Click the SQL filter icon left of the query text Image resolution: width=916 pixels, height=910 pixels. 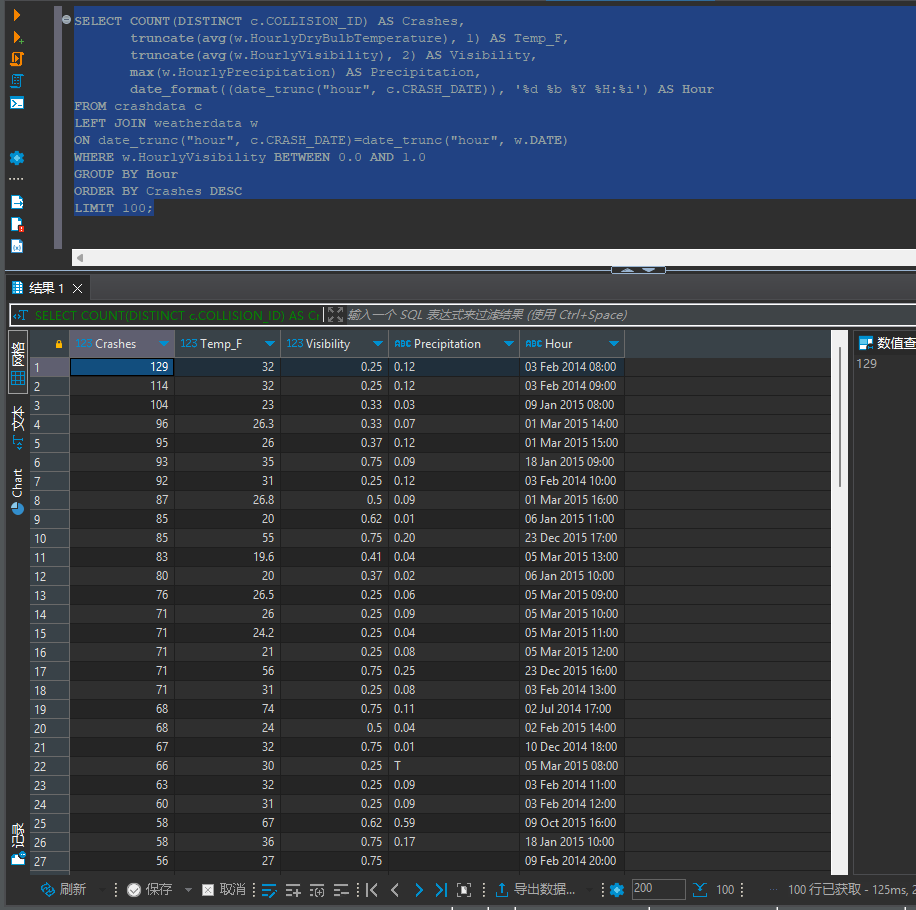(21, 315)
